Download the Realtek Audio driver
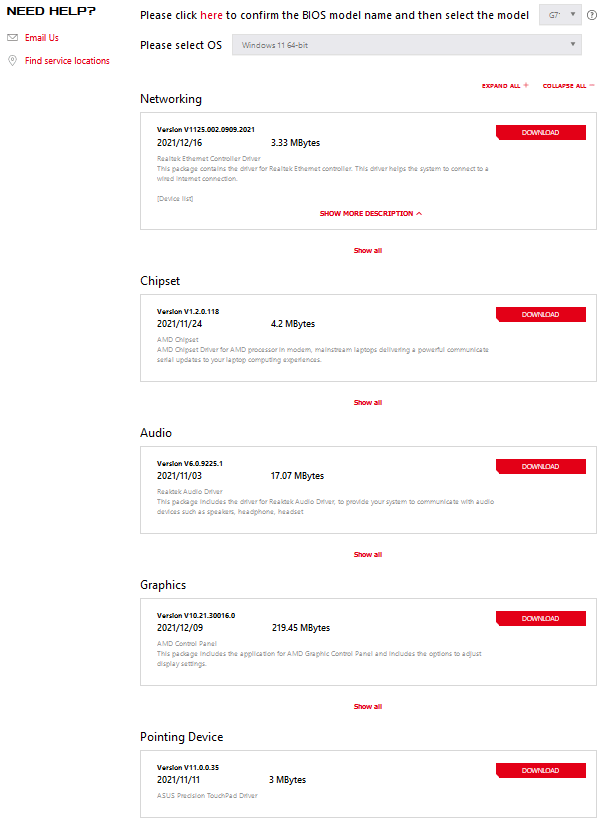The image size is (606, 822). click(x=540, y=467)
